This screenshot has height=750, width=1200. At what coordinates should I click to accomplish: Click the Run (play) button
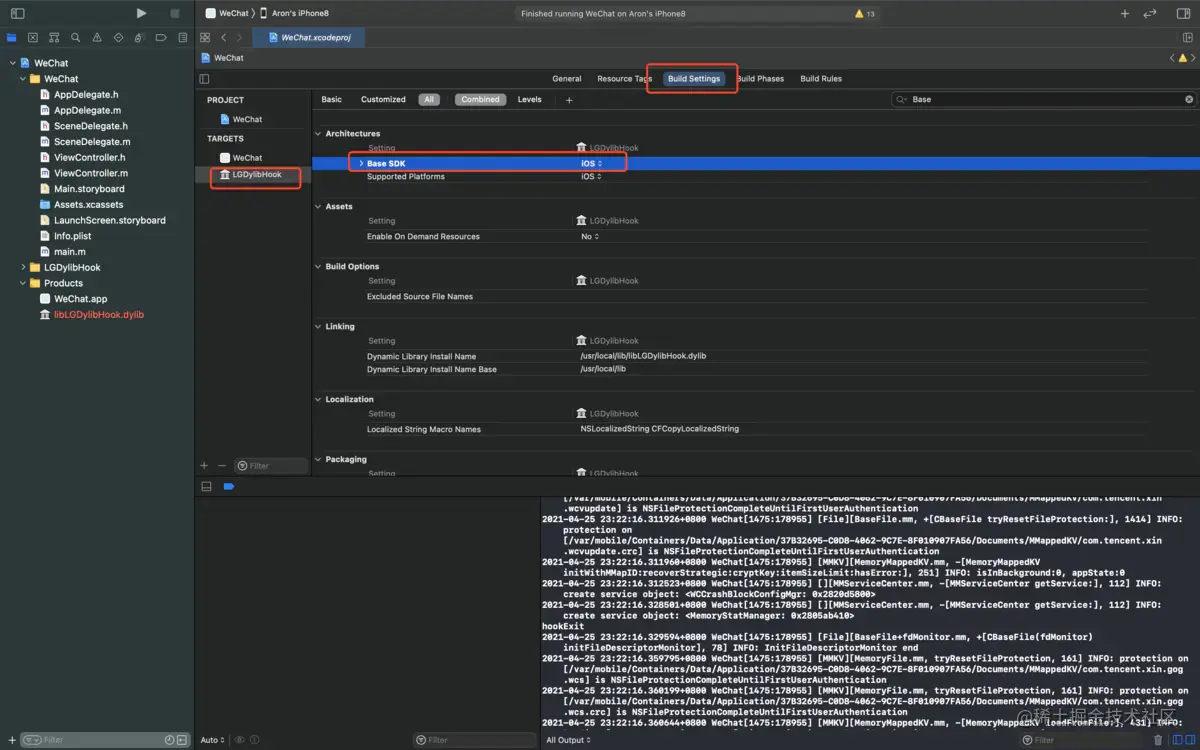141,13
